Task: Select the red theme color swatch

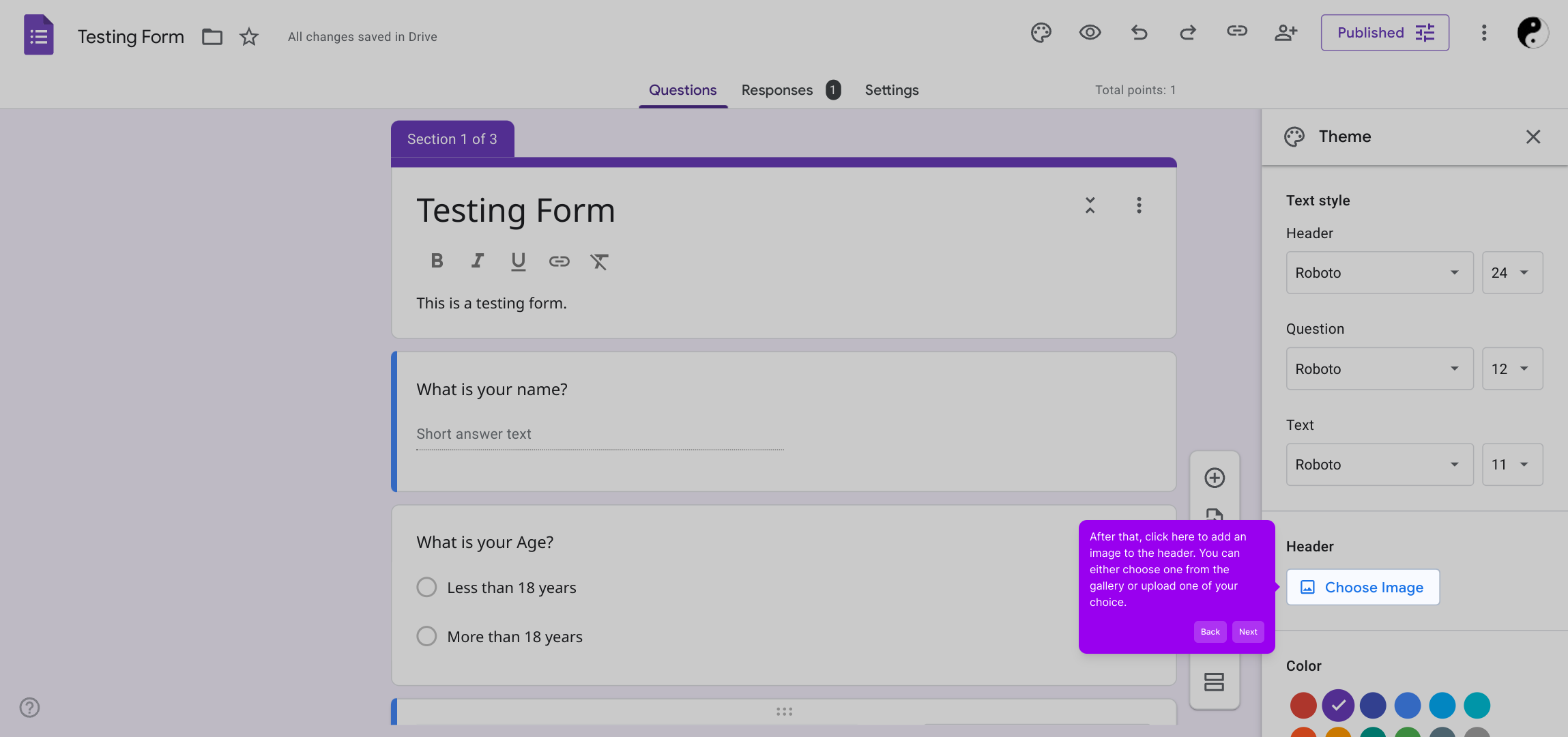Action: click(x=1303, y=706)
